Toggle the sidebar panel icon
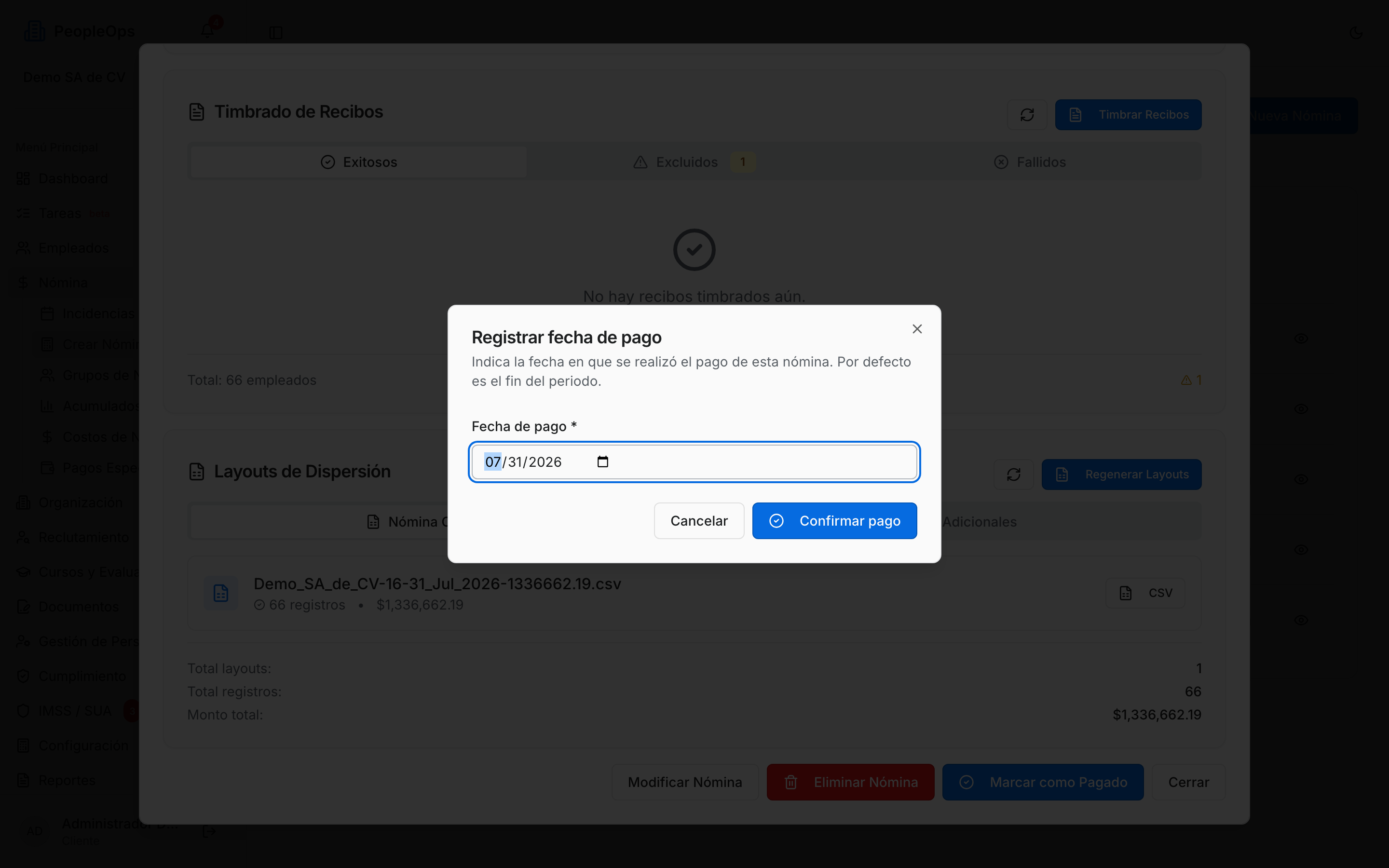Viewport: 1389px width, 868px height. point(276,33)
